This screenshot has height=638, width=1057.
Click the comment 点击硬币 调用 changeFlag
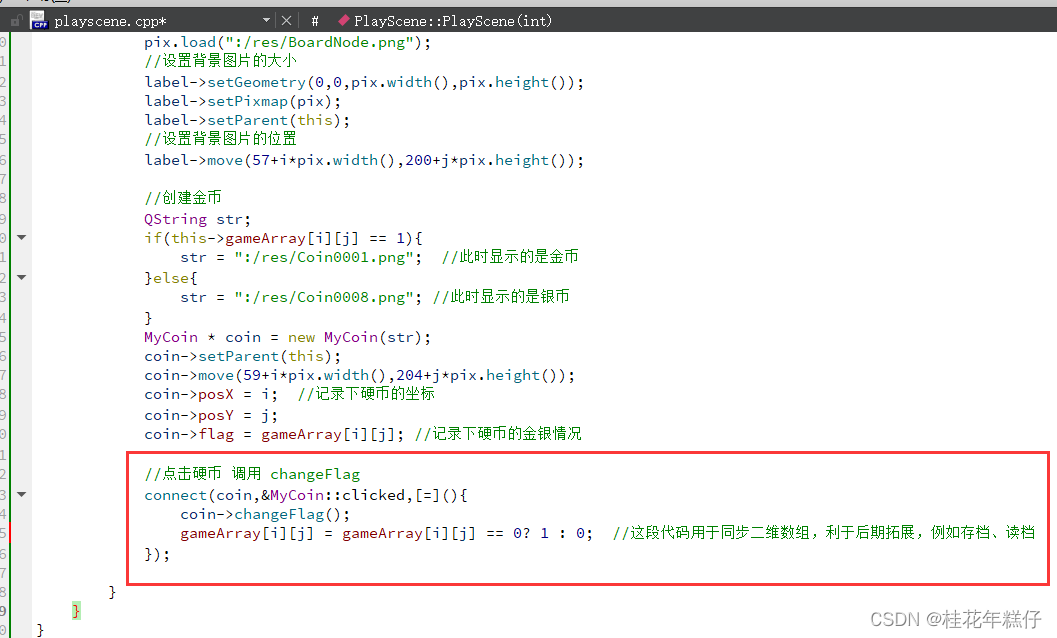coord(252,474)
